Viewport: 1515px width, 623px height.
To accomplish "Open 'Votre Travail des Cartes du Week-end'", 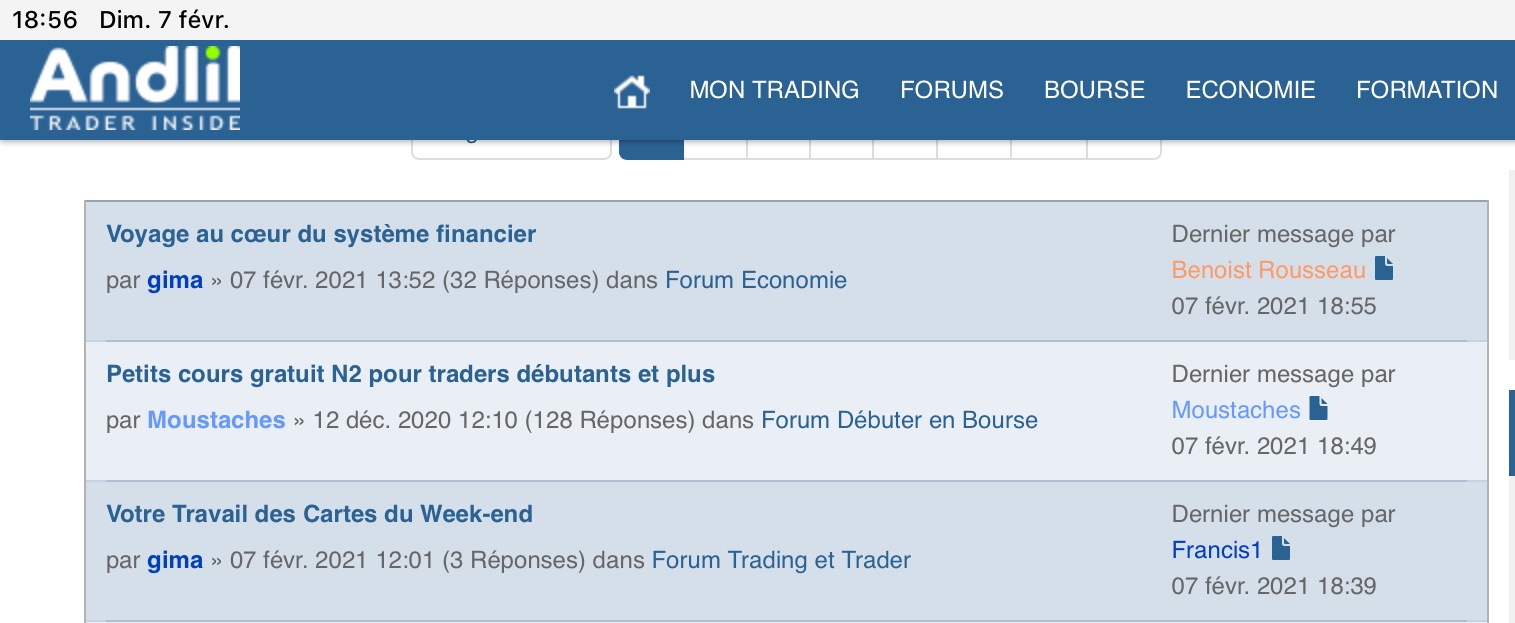I will click(319, 514).
